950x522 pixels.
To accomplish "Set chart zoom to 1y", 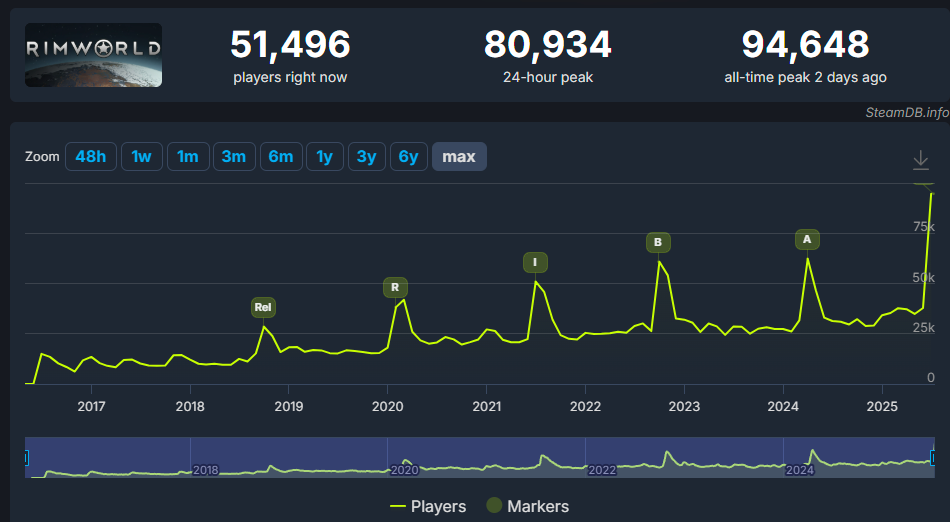I will coord(325,157).
